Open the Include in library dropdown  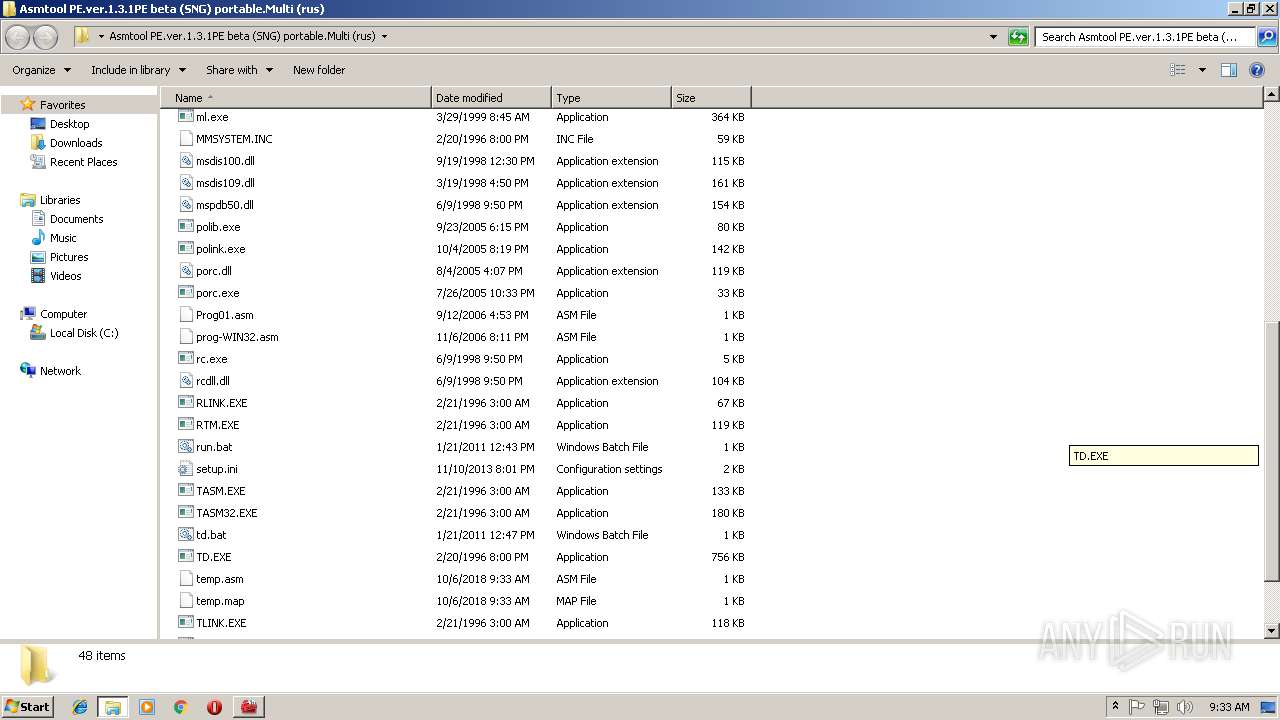pyautogui.click(x=138, y=70)
